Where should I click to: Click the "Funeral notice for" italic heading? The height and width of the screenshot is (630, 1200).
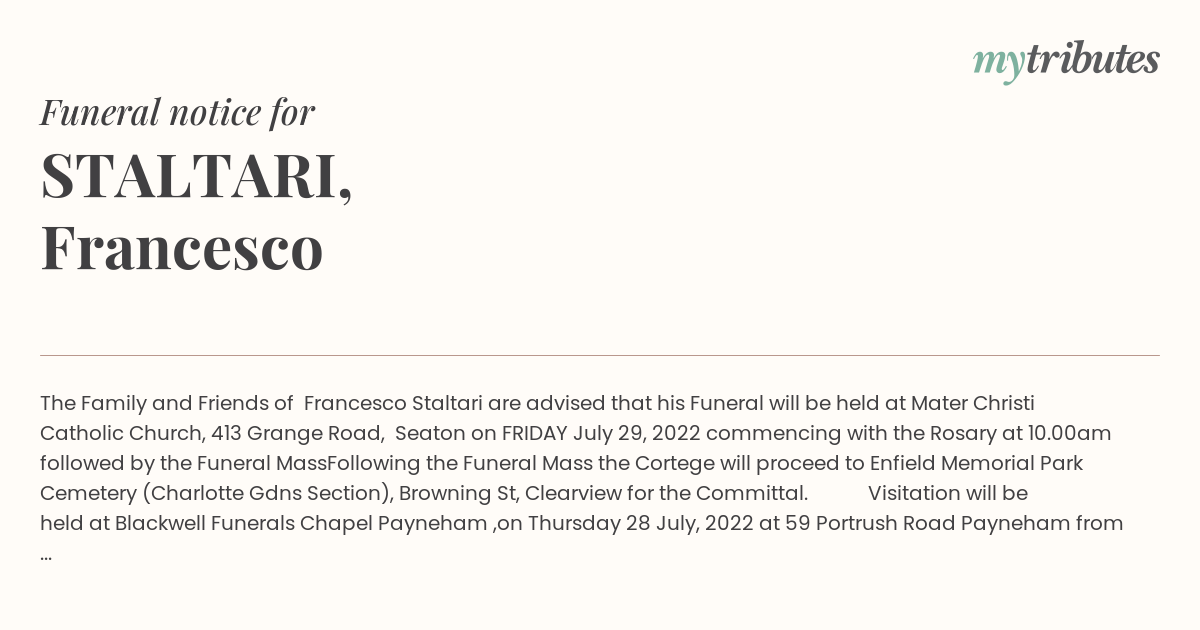pos(177,112)
